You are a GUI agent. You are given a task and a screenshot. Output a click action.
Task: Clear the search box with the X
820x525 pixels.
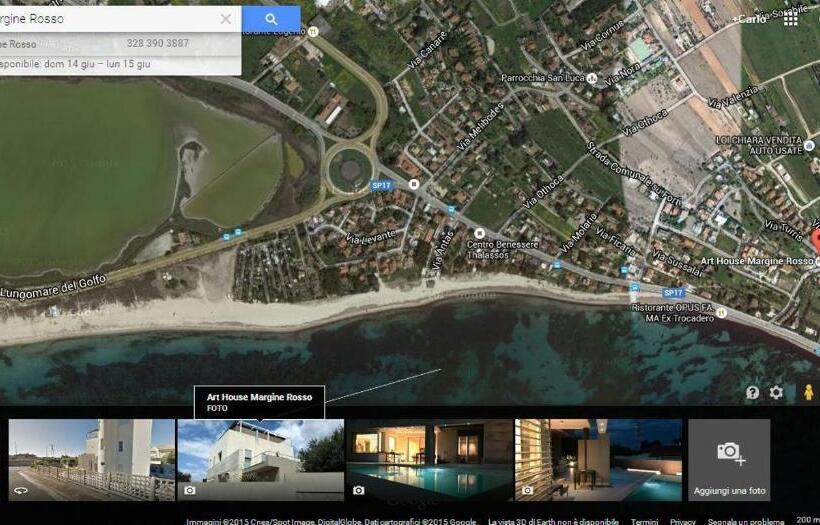click(226, 19)
